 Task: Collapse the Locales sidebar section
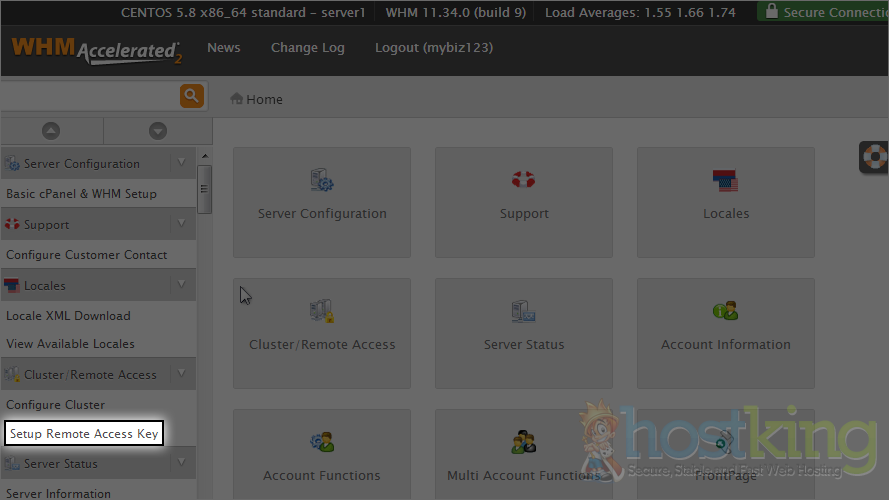pyautogui.click(x=181, y=284)
